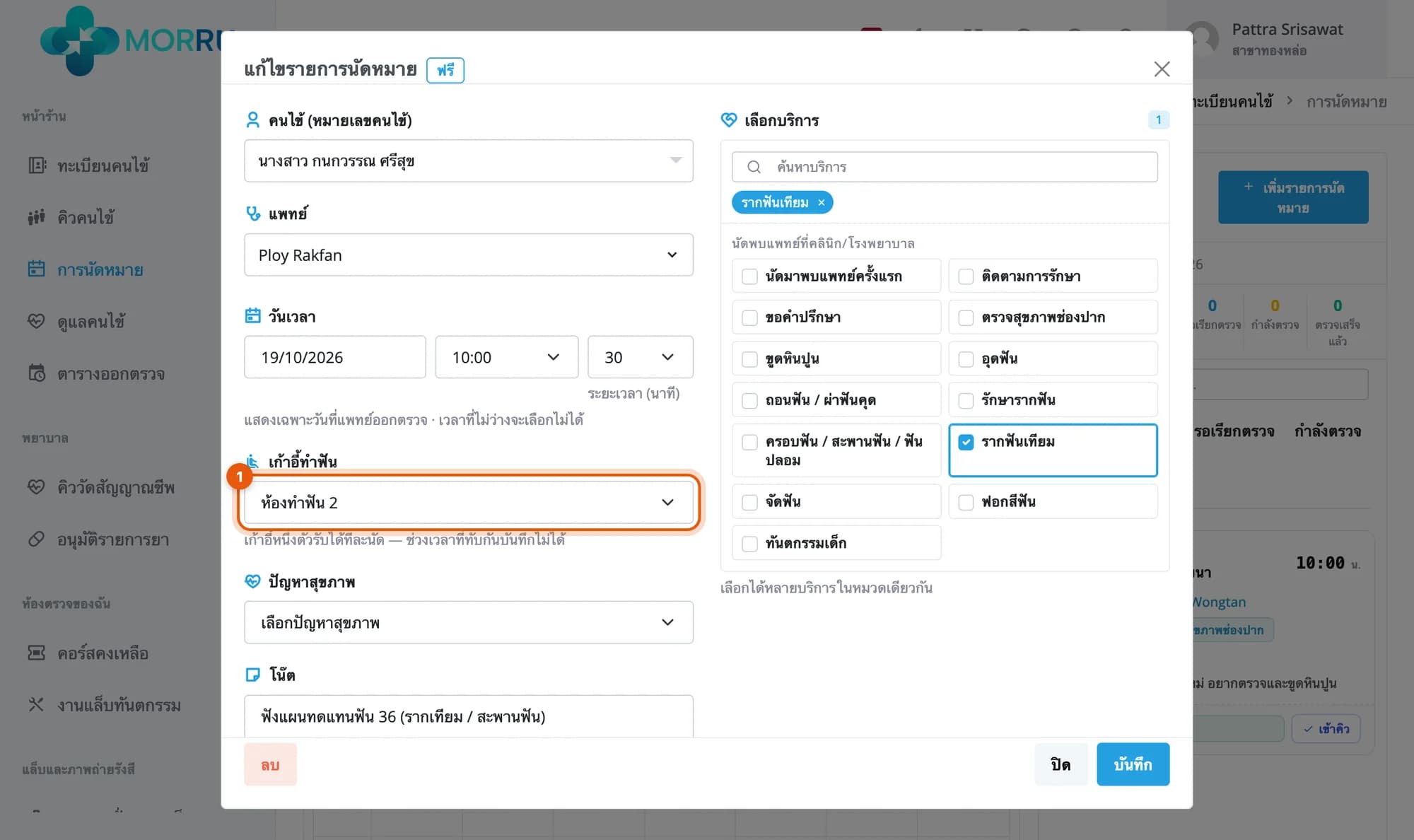Open the เลือกปัญหาสุขภาพ dropdown

[469, 622]
